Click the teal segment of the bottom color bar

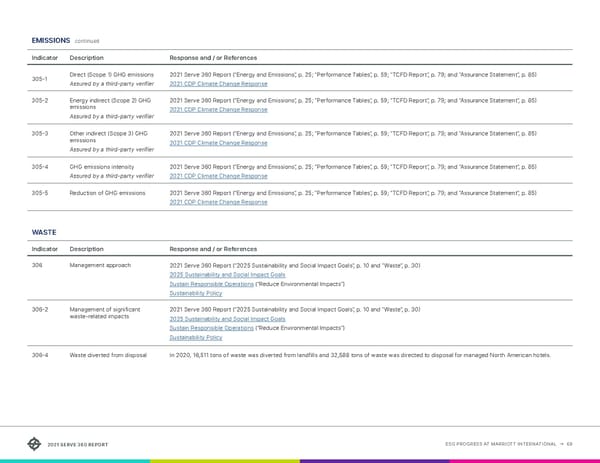click(x=75, y=461)
